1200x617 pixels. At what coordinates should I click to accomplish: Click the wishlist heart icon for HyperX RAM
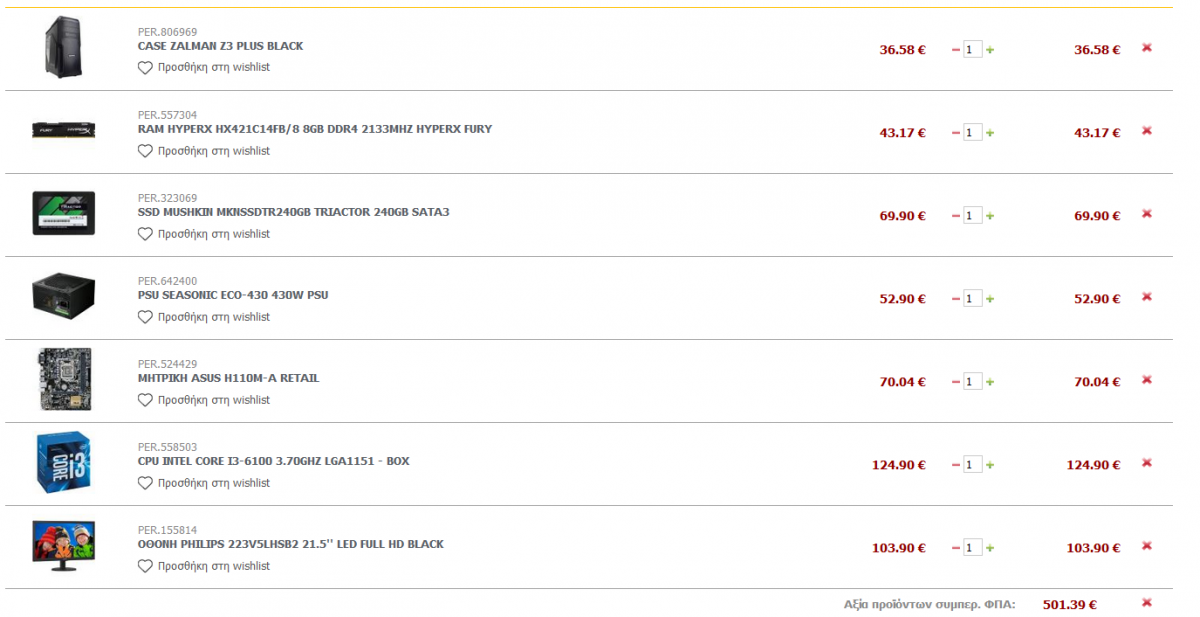tap(145, 151)
